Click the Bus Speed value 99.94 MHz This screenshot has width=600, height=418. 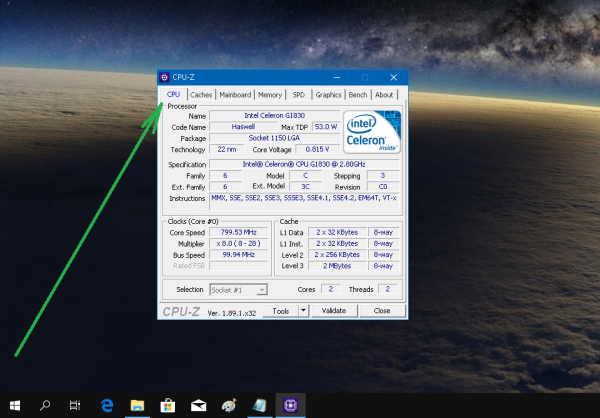point(239,255)
